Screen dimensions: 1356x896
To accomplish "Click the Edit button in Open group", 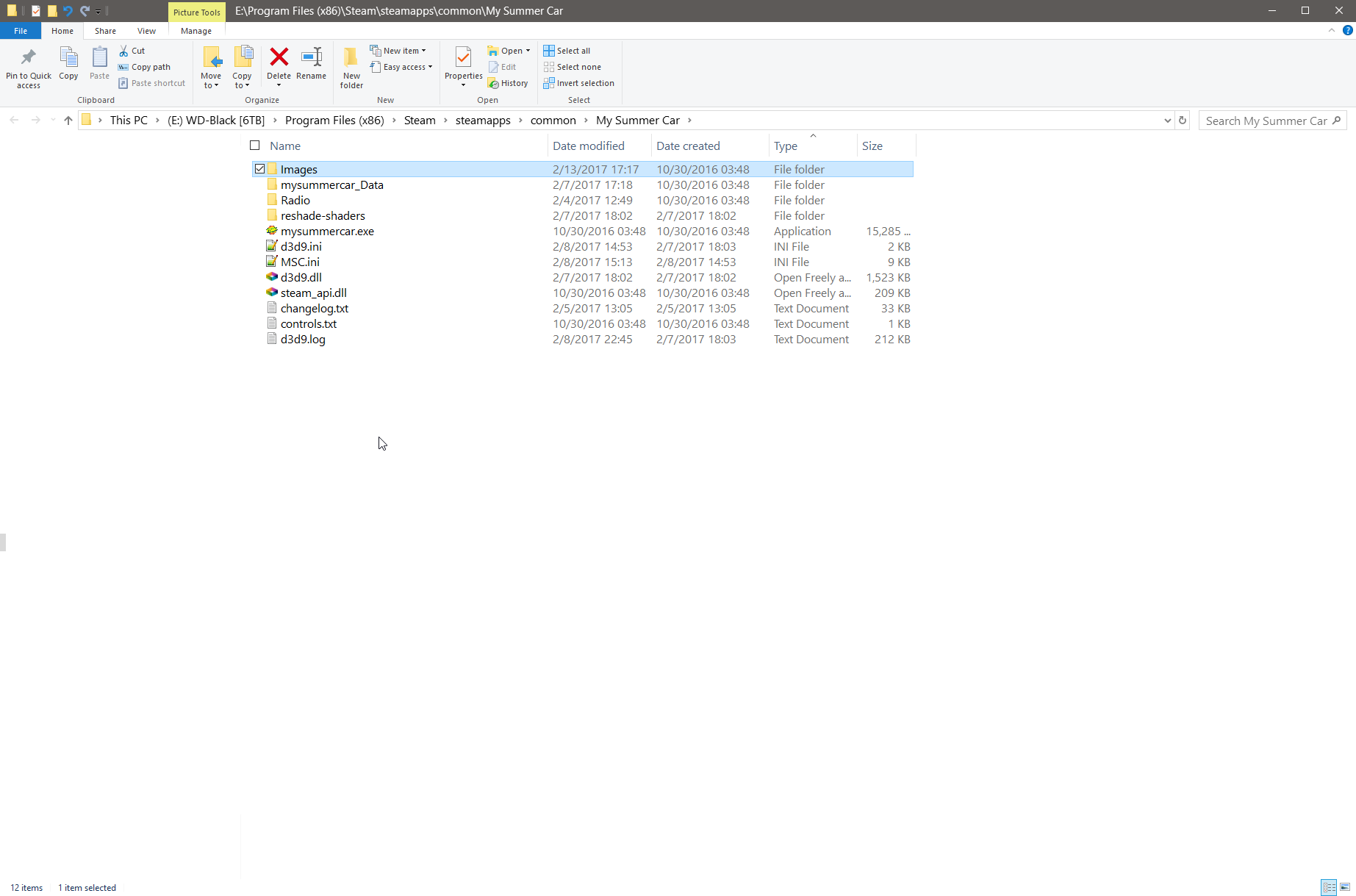I will click(x=503, y=67).
